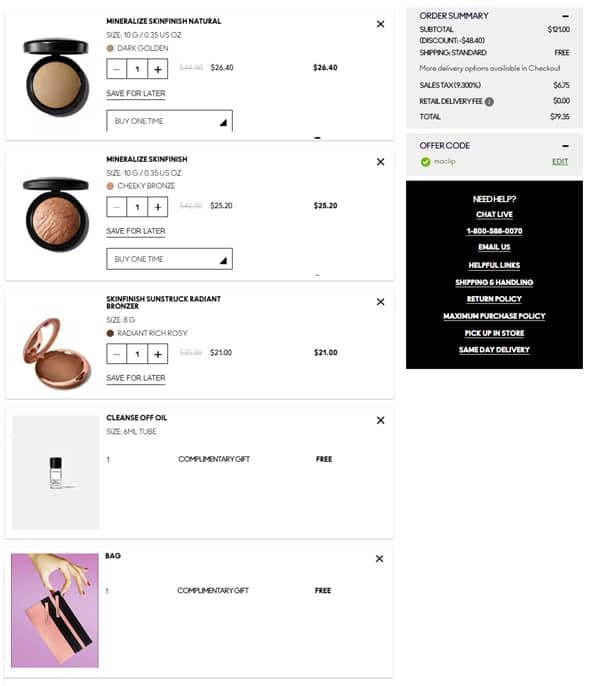Increase quantity of Radiant Rich Rosy bronzer

pos(158,354)
